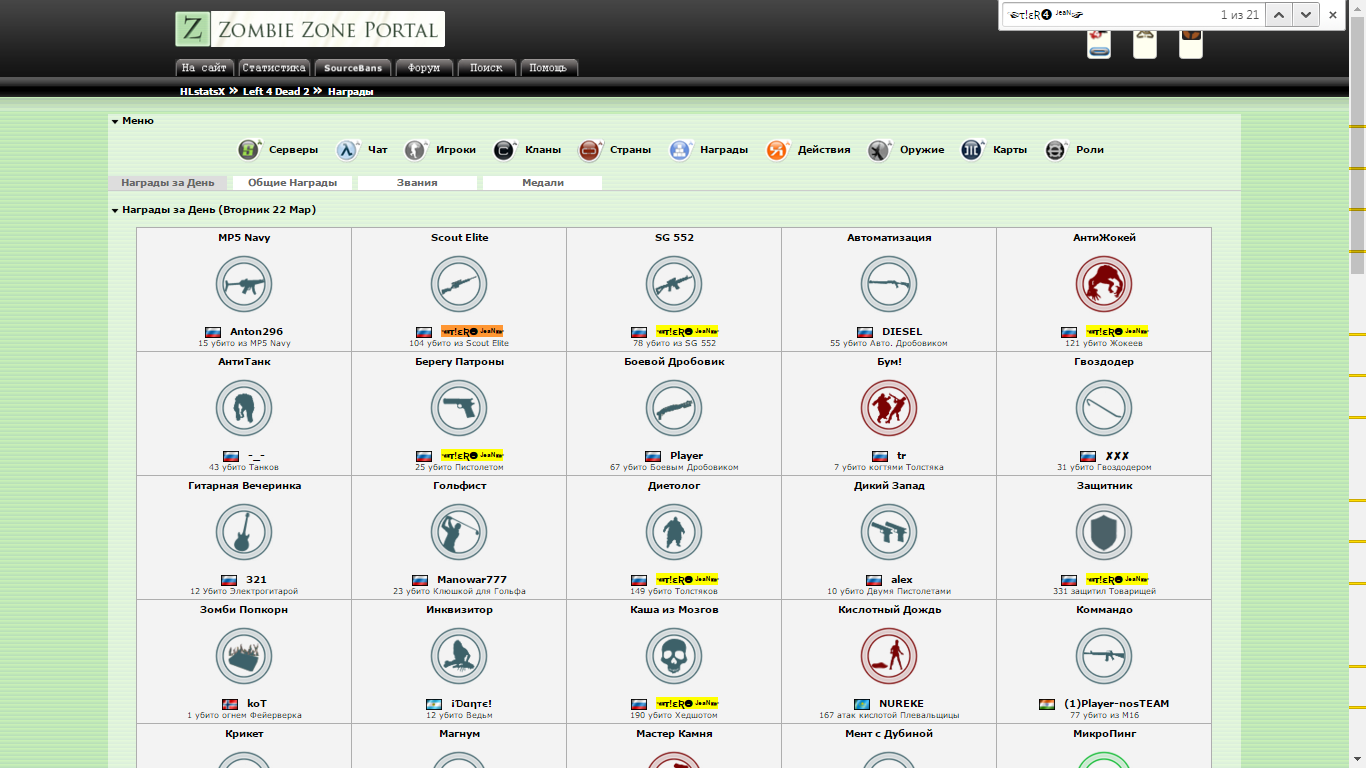Screen dimensions: 1366x768
Task: Switch to the Звания tab
Action: point(417,183)
